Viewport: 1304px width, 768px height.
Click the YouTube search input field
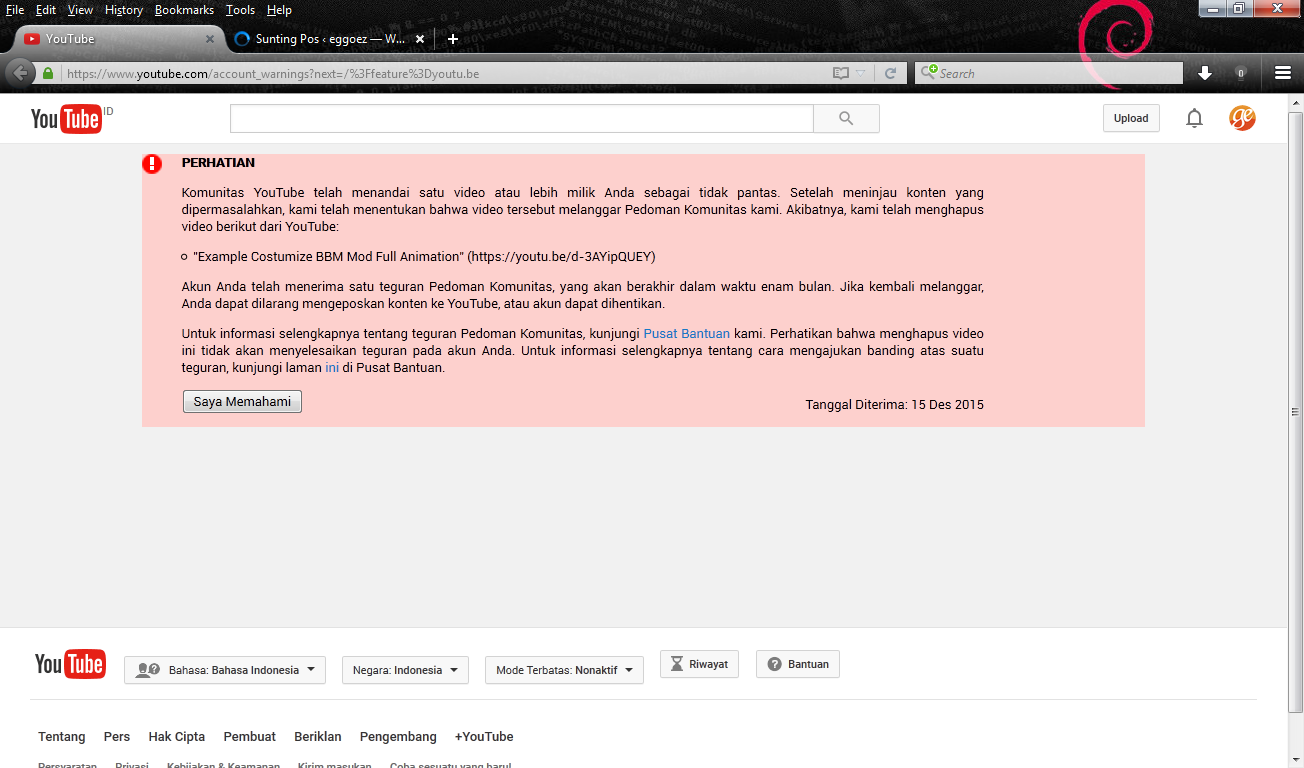click(x=522, y=118)
